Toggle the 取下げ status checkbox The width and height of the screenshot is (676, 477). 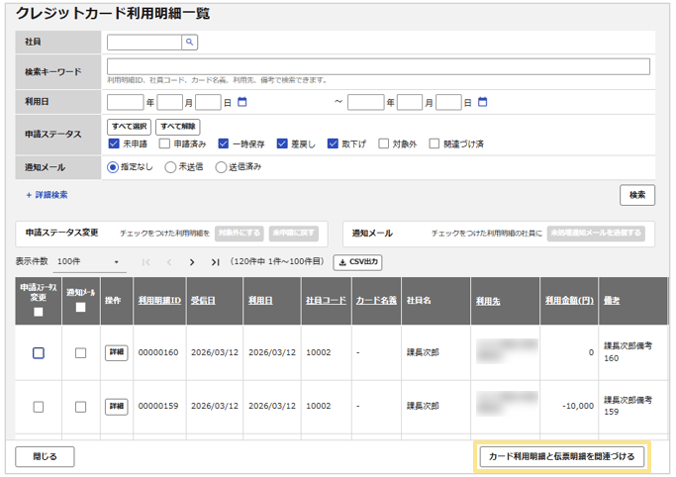coord(333,144)
